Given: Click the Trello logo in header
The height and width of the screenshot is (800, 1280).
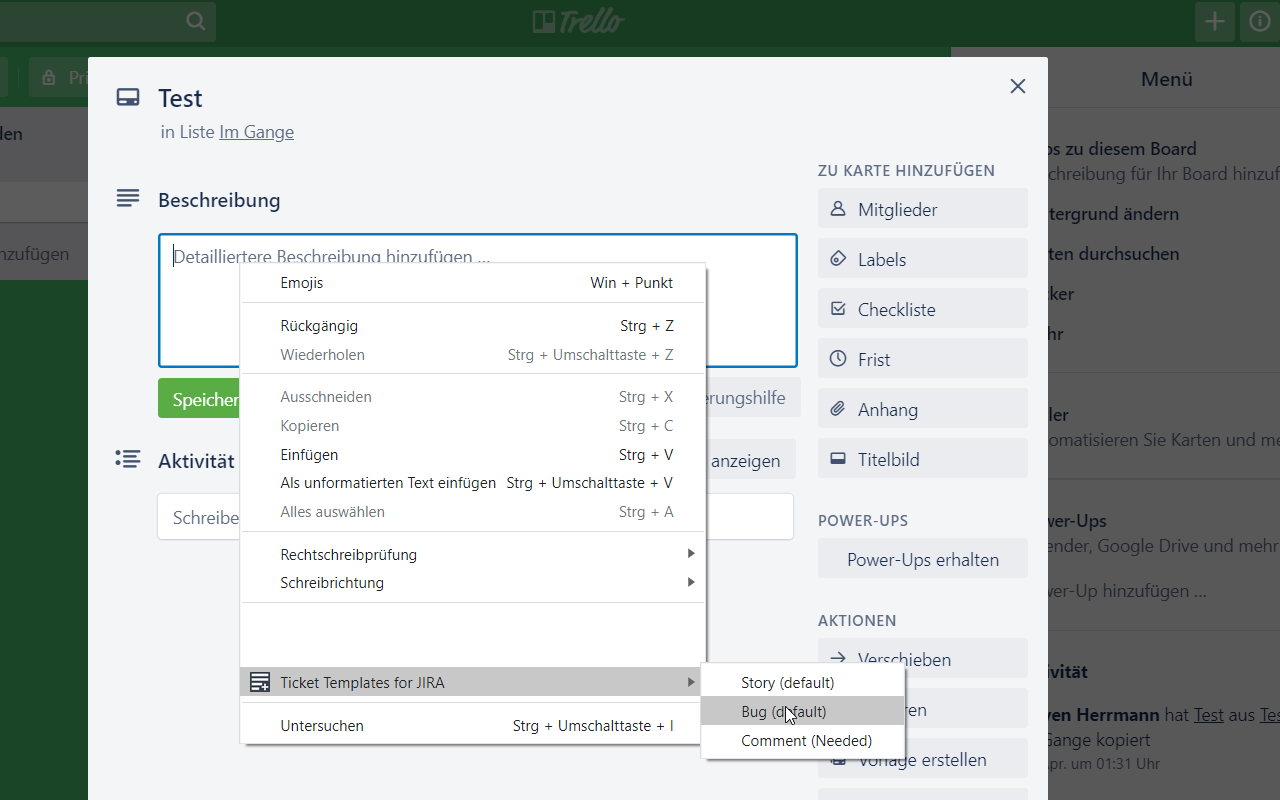Looking at the screenshot, I should coord(578,21).
